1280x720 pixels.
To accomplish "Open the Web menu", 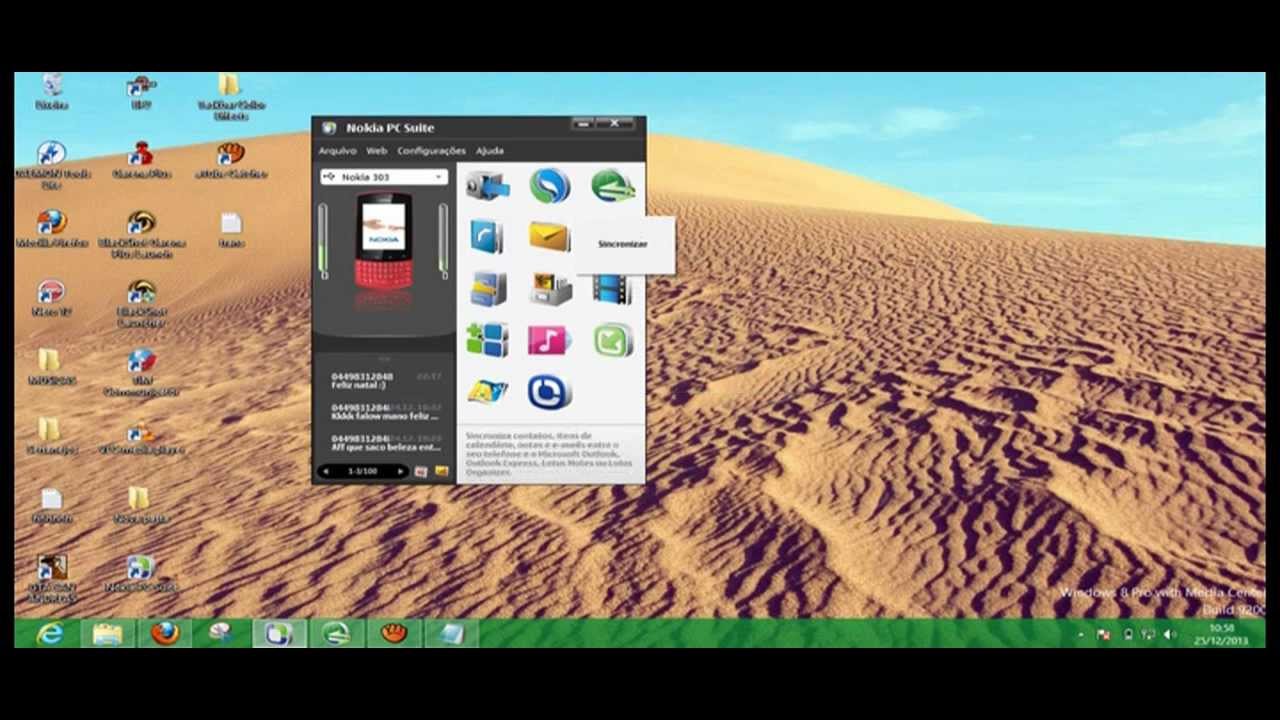I will [376, 151].
